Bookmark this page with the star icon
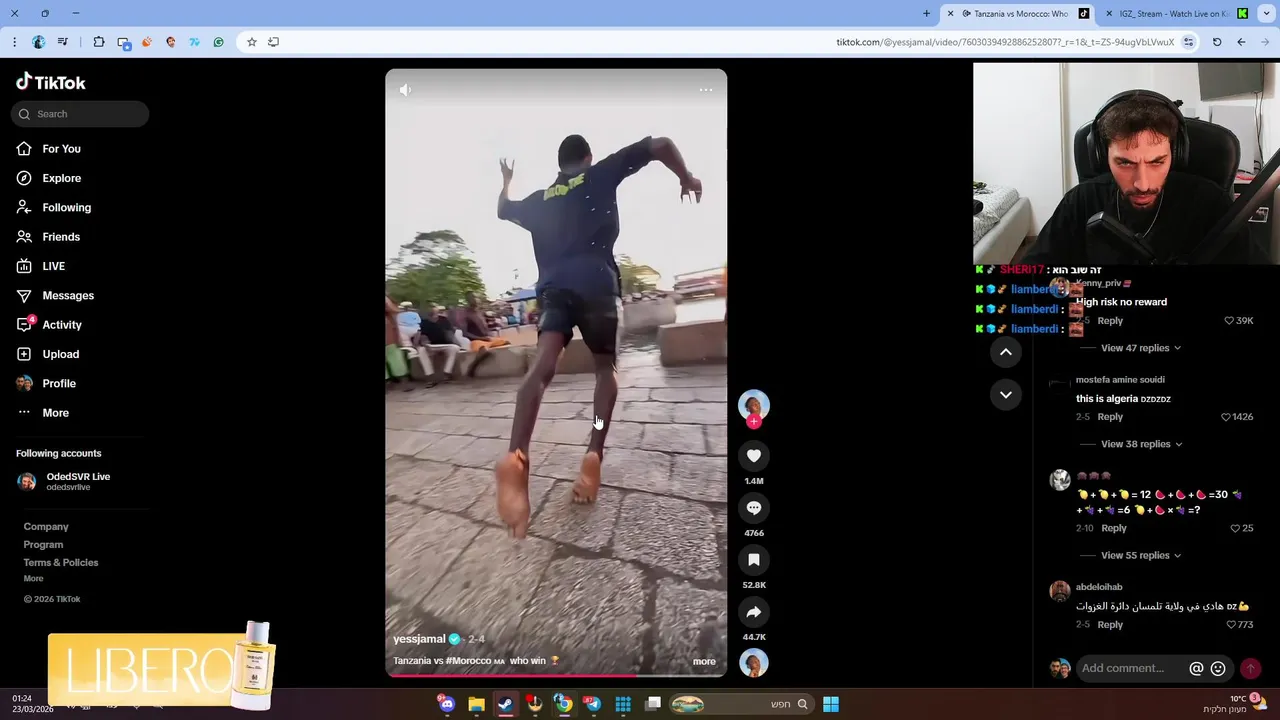Image resolution: width=1280 pixels, height=720 pixels. pyautogui.click(x=252, y=42)
